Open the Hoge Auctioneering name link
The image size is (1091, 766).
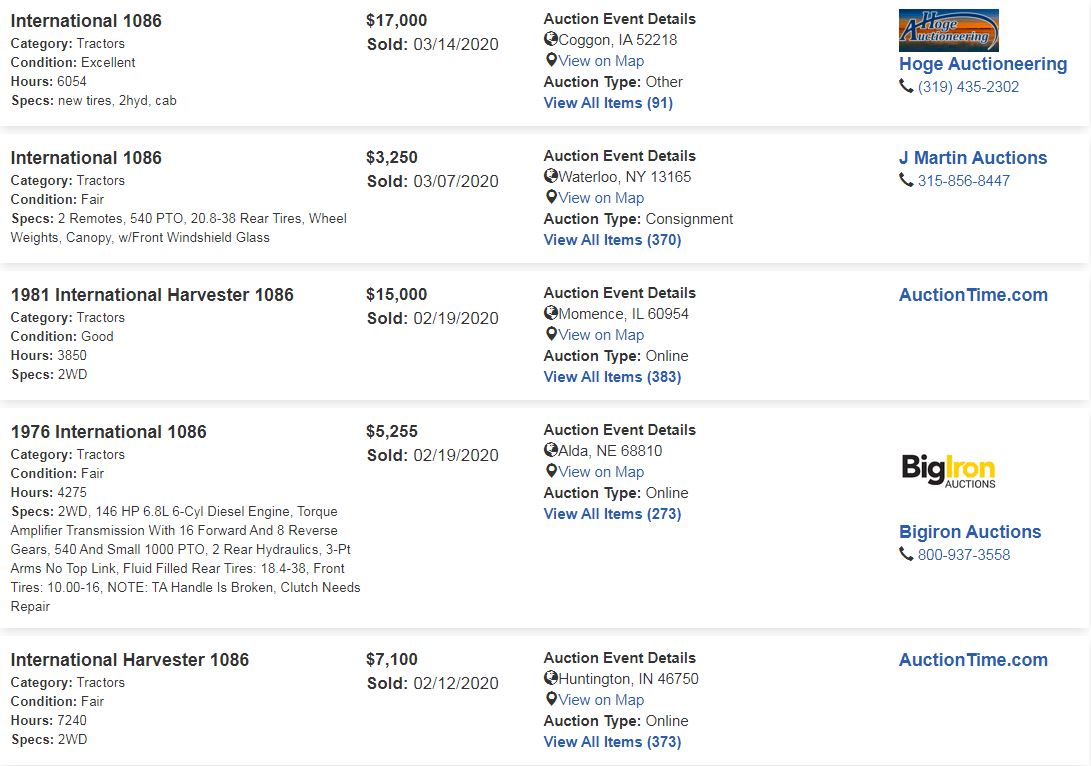click(983, 64)
